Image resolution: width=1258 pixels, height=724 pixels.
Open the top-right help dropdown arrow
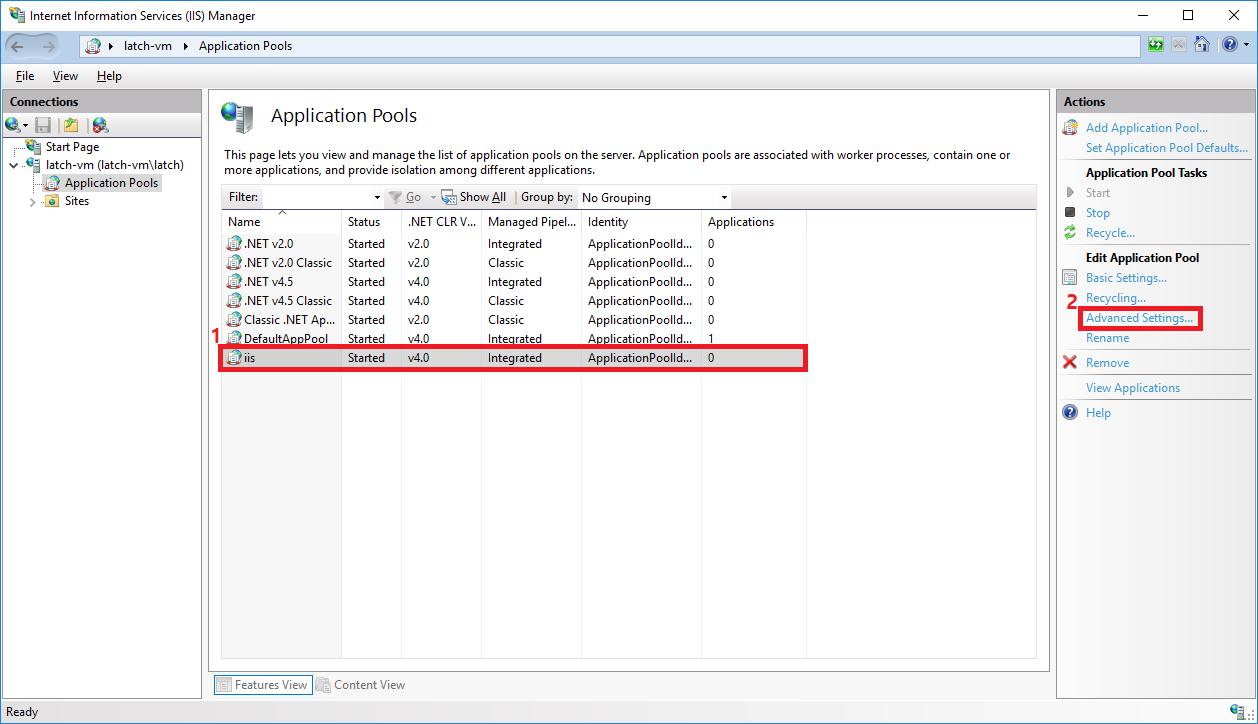(x=1244, y=45)
